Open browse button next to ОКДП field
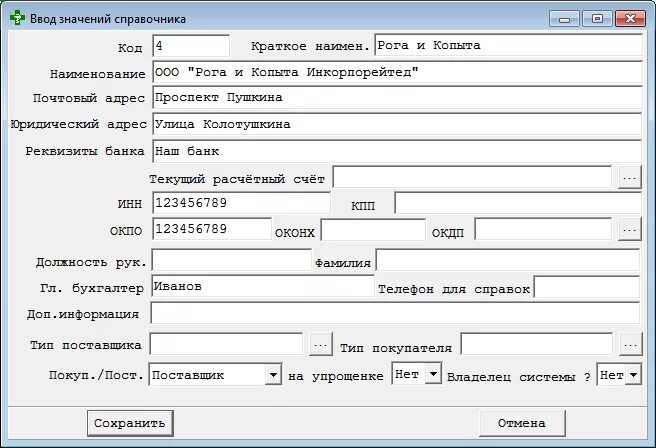 pos(629,230)
